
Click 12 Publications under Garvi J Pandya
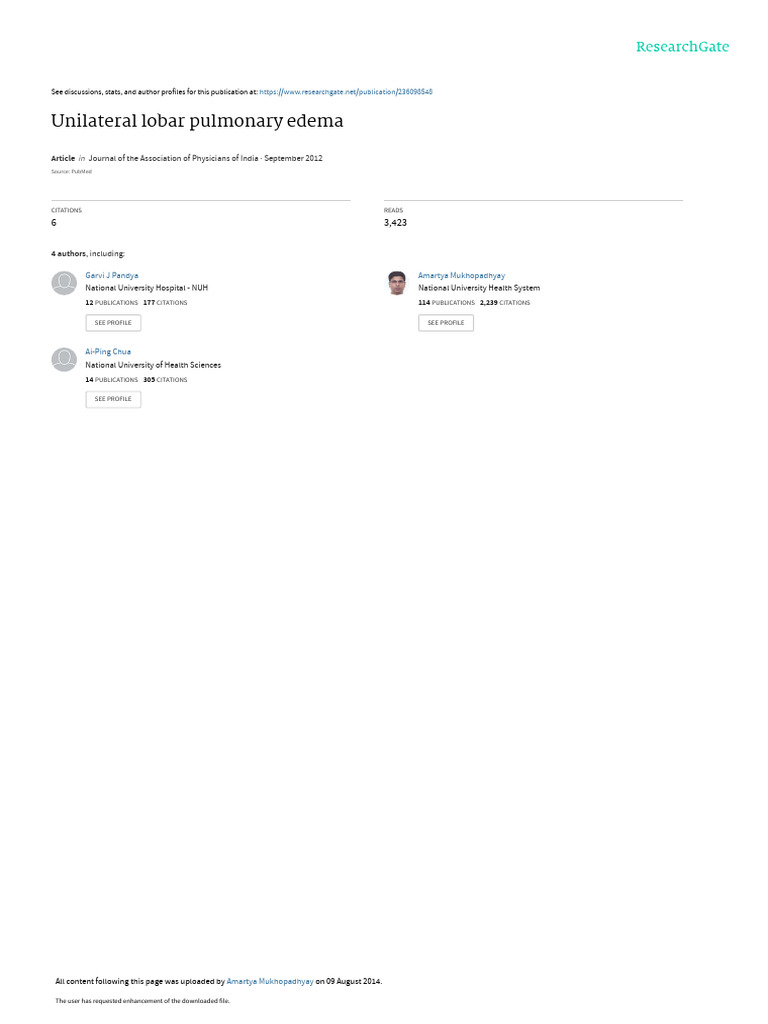point(112,303)
